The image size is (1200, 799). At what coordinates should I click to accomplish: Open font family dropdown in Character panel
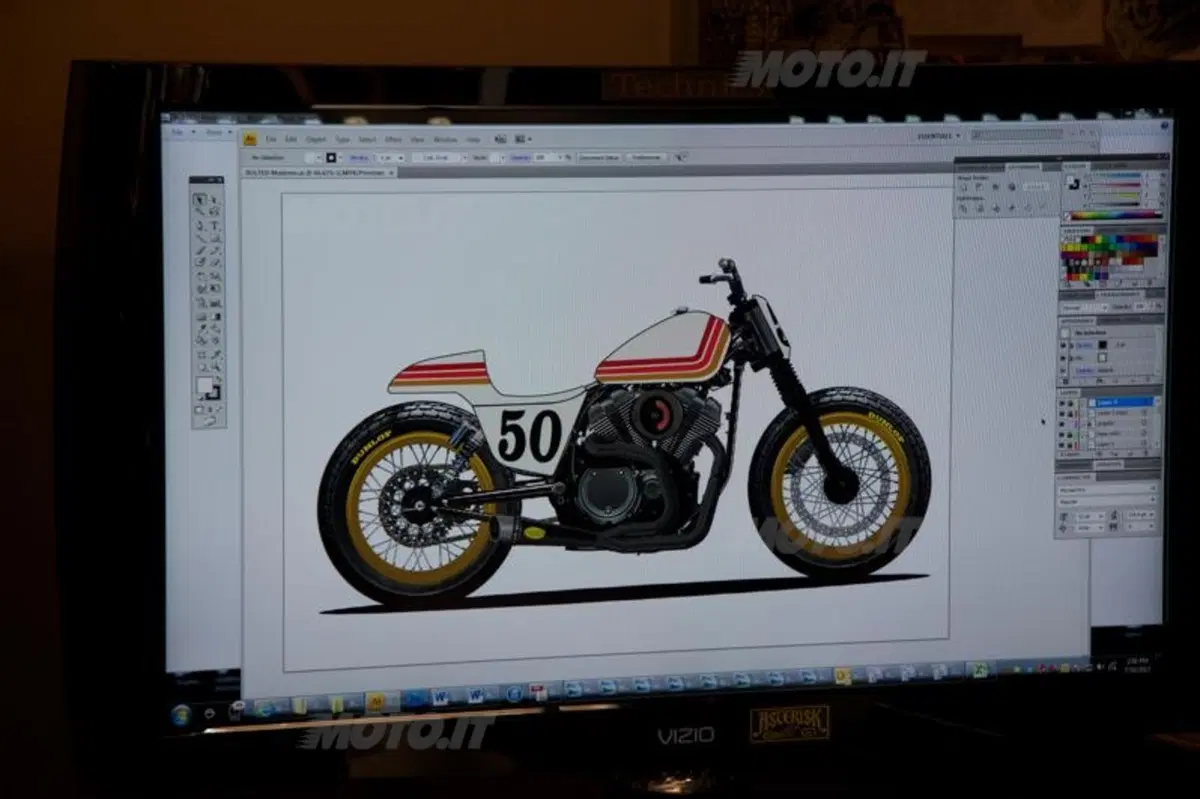click(1107, 489)
